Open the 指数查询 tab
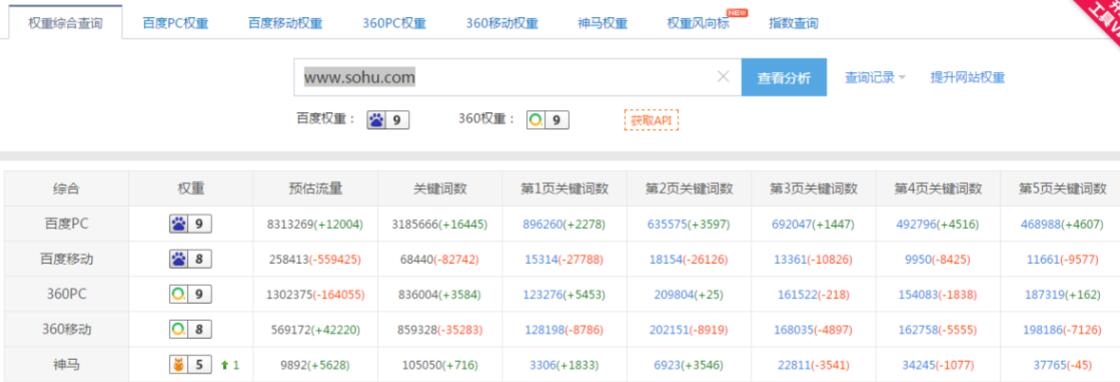The width and height of the screenshot is (1120, 382). 794,23
